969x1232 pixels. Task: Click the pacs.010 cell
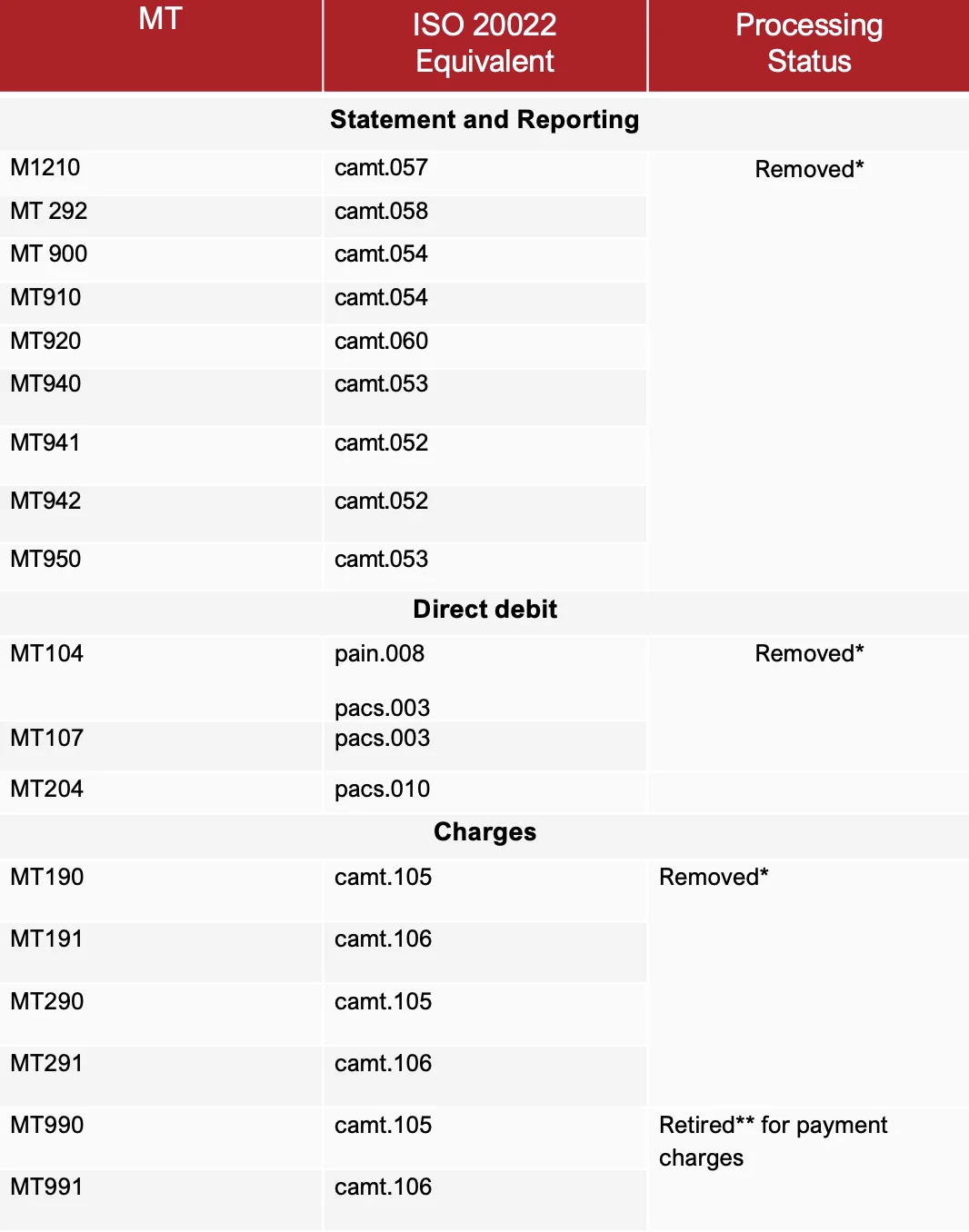point(382,790)
